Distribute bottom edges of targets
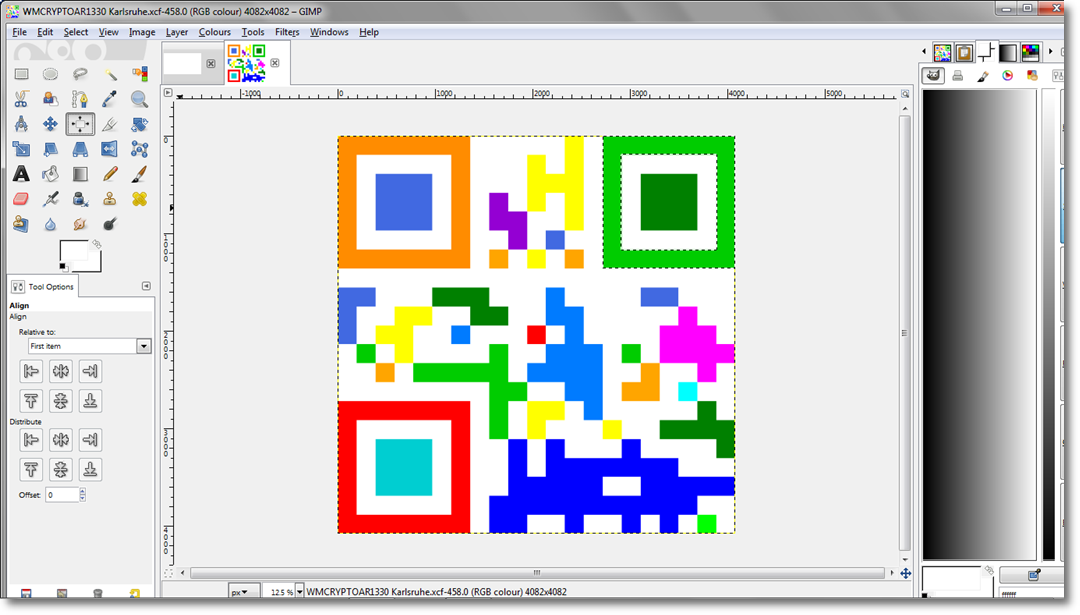 point(90,469)
